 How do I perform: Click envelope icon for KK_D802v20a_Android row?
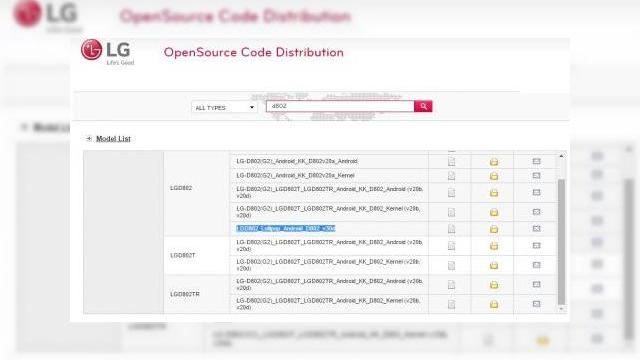[536, 162]
